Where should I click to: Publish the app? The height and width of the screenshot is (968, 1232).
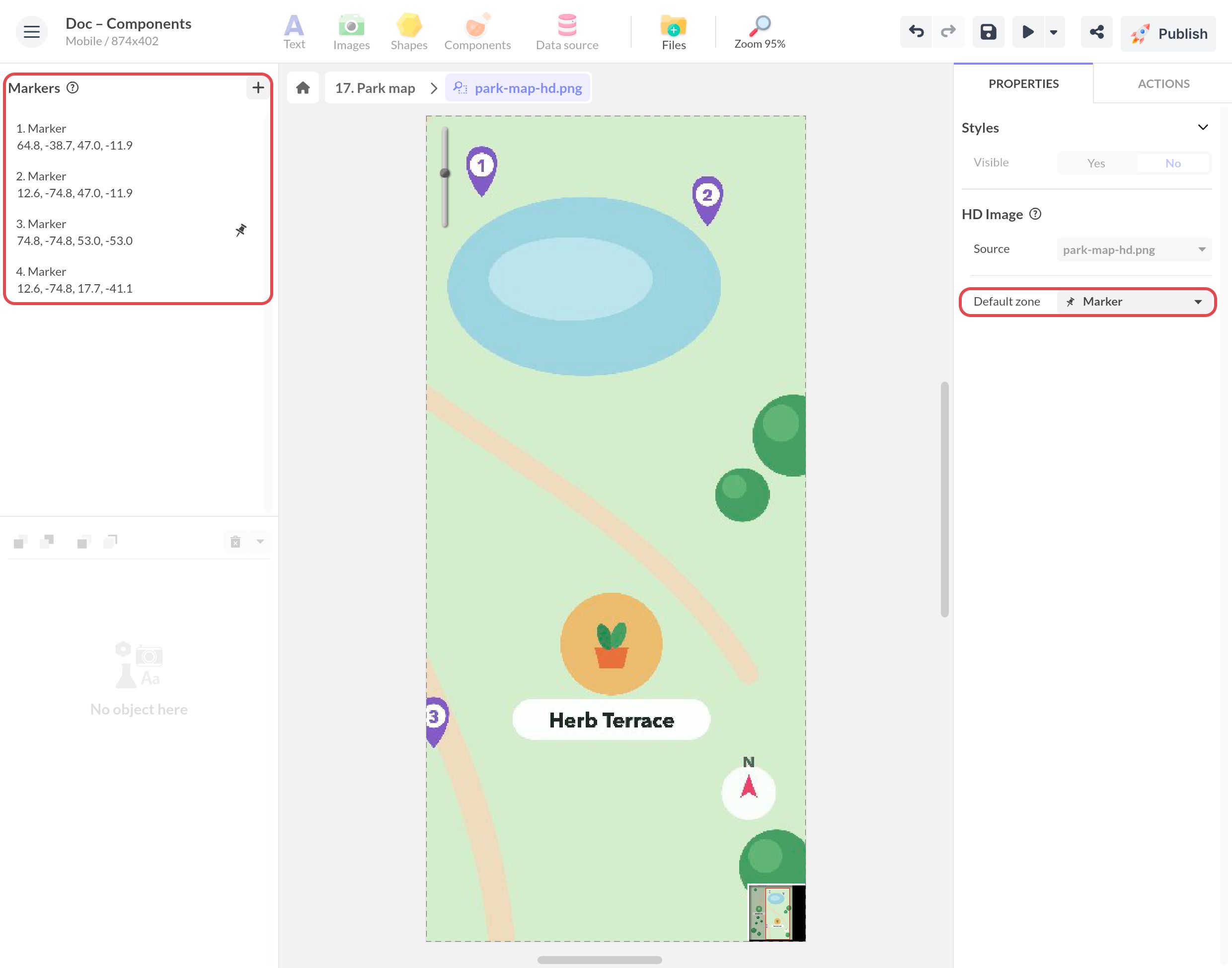[x=1168, y=33]
